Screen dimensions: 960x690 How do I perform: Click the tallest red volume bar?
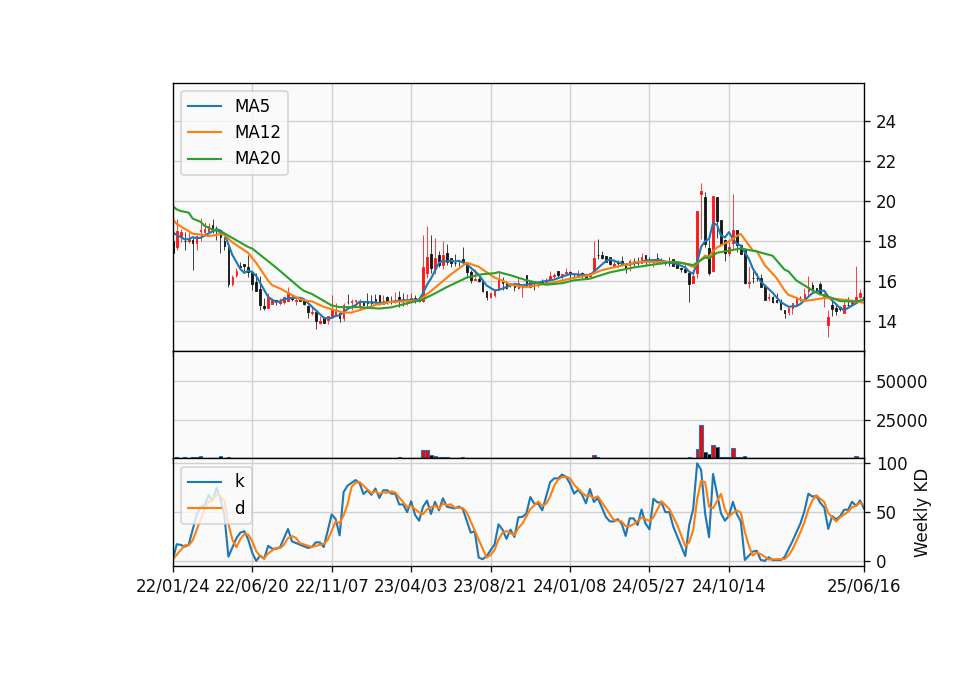click(702, 441)
